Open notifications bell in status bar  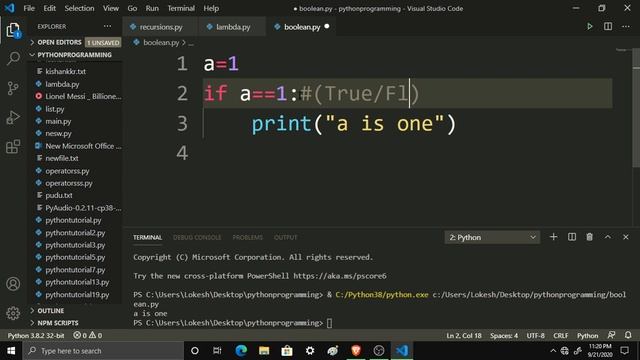(x=628, y=335)
